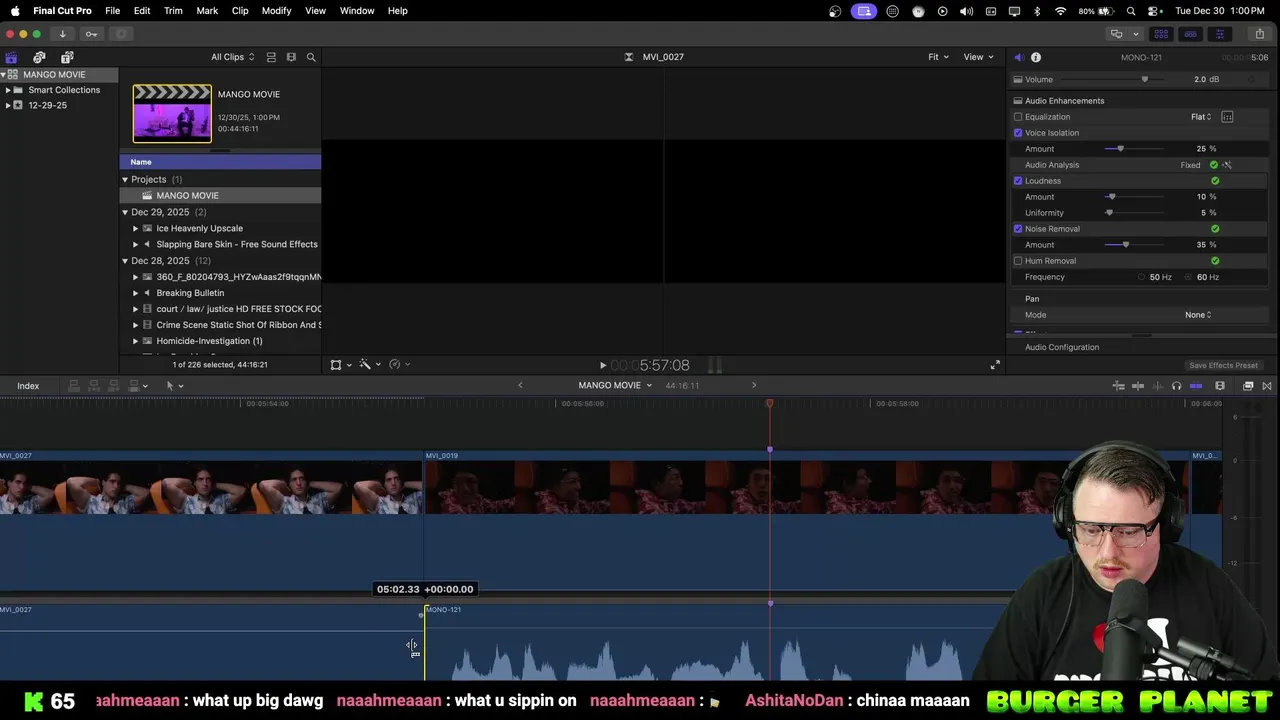Toggle the Browser display button in toolbar
1280x720 pixels.
1161,34
